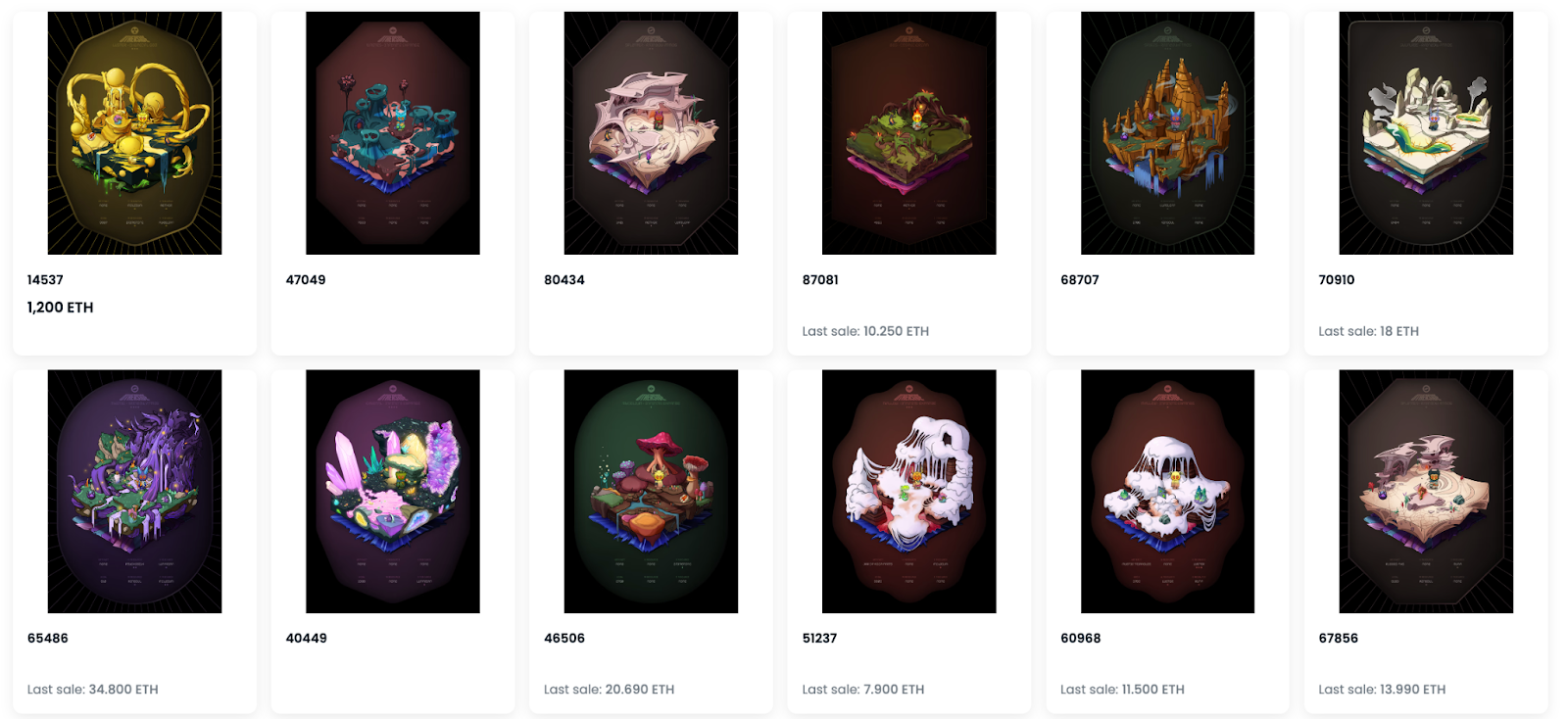Click the 67856 item title

click(1339, 639)
